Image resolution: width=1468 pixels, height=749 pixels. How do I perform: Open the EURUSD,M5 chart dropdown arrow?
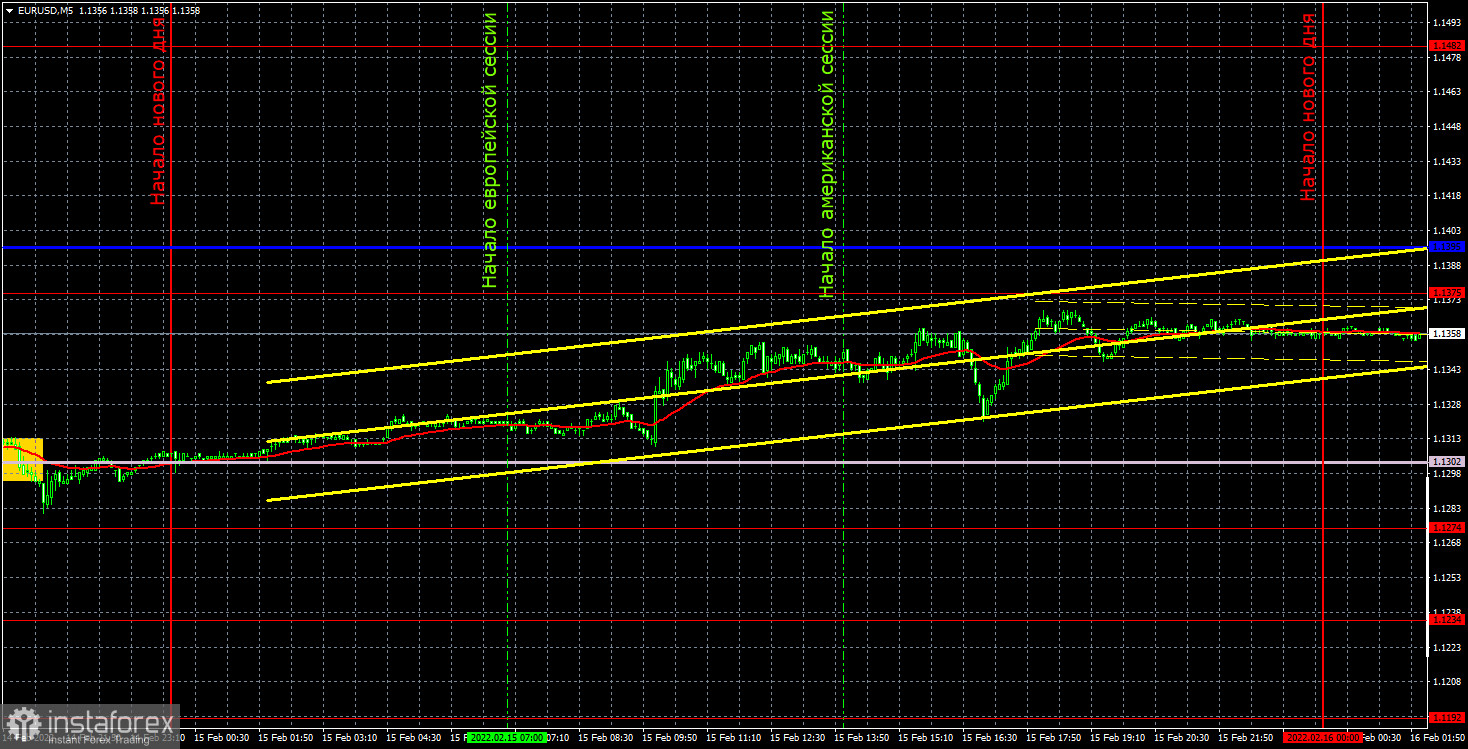9,10
